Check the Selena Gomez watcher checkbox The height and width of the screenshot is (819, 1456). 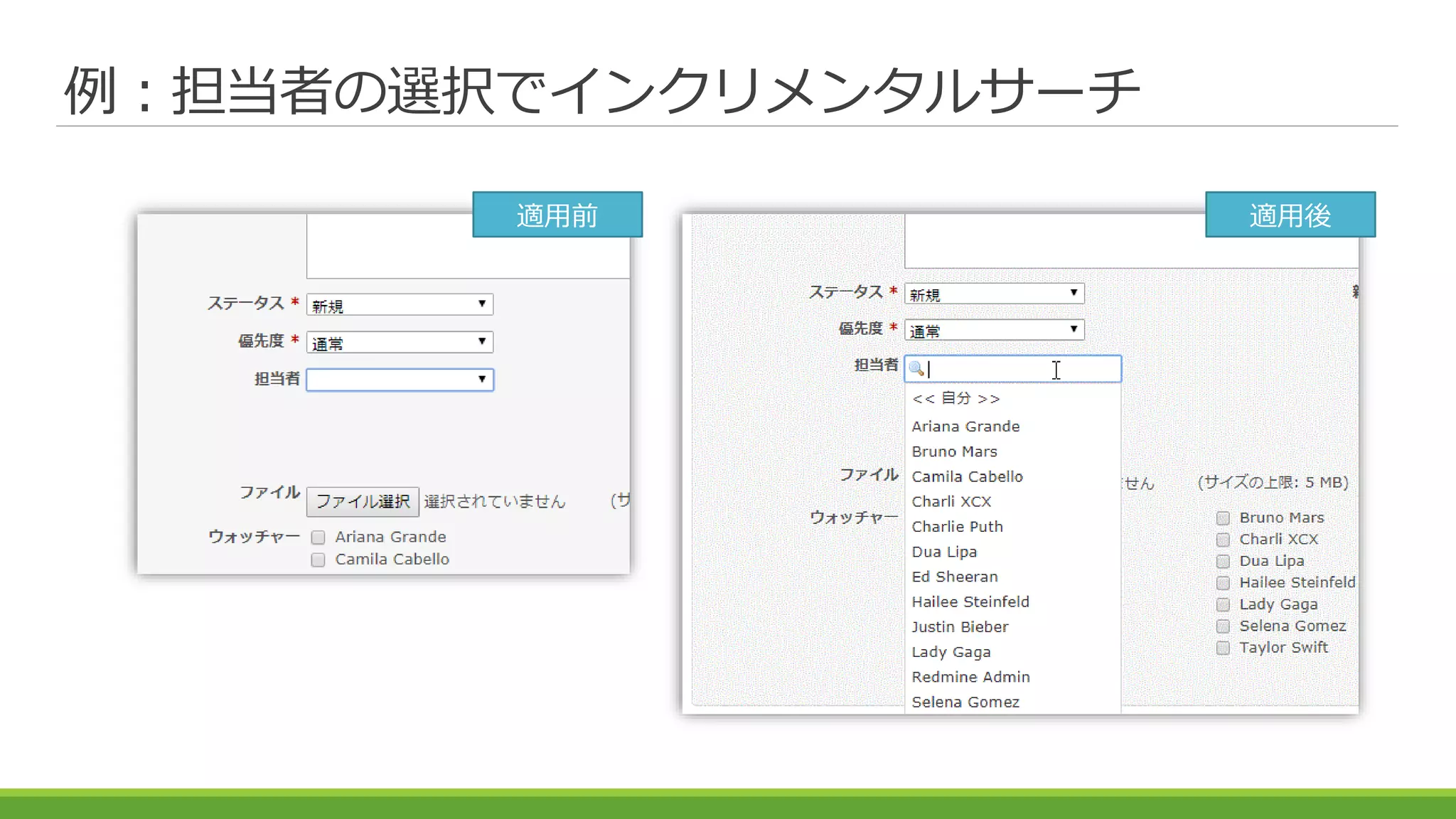[1223, 626]
